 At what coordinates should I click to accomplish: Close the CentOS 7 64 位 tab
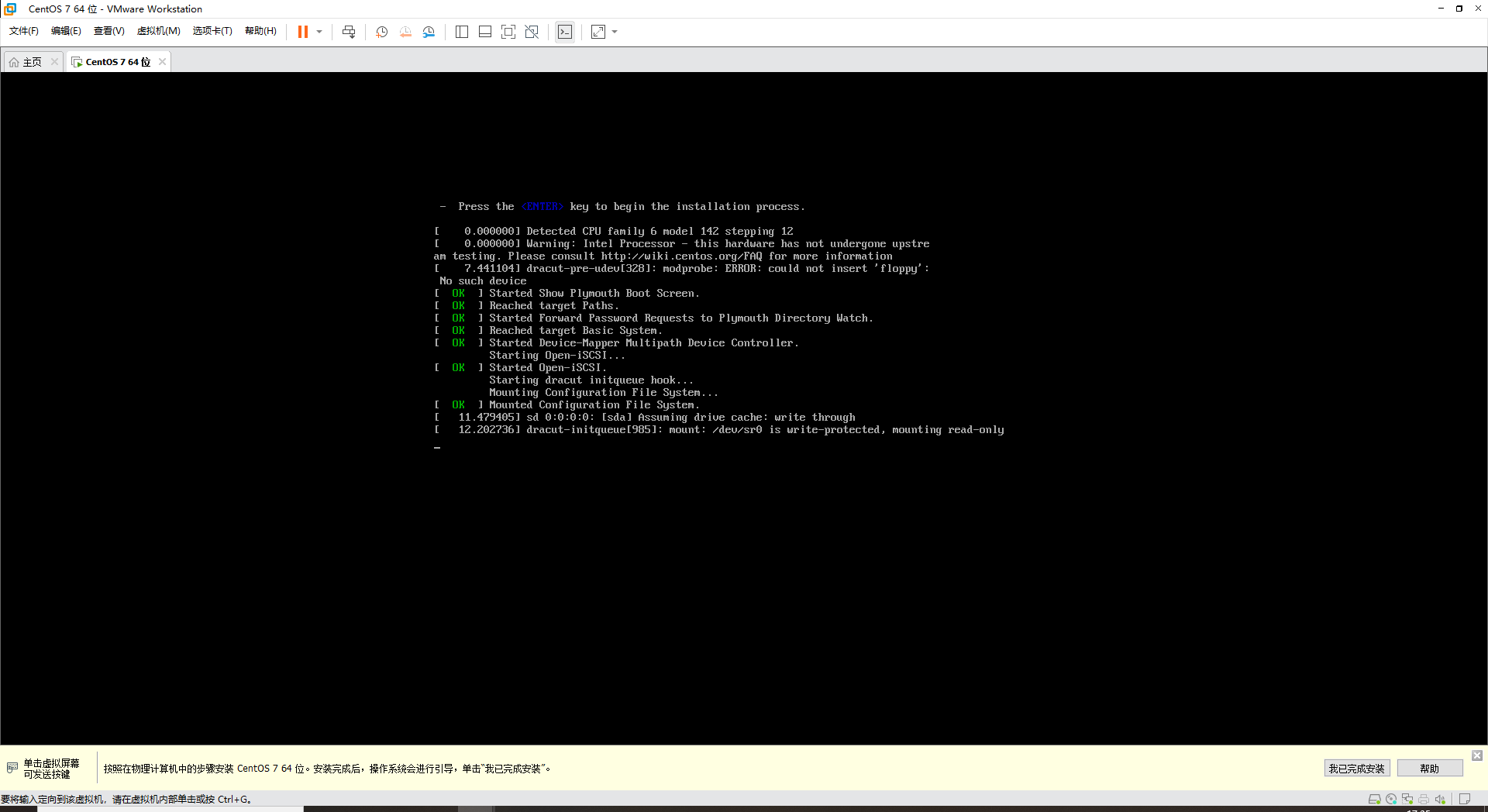click(x=162, y=62)
